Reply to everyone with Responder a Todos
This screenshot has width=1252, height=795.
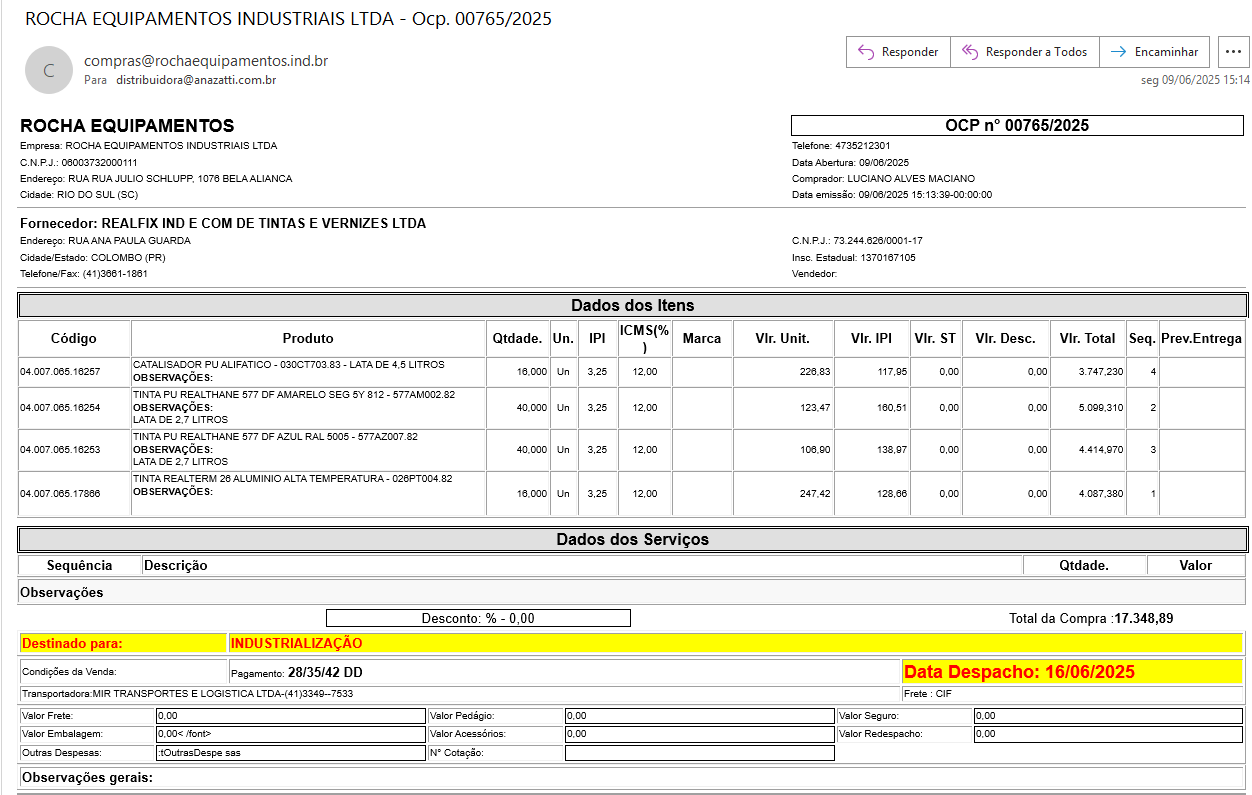coord(1024,52)
